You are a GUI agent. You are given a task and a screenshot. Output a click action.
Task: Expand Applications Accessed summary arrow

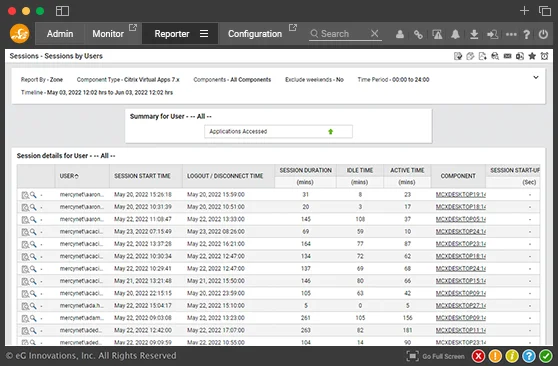(330, 131)
